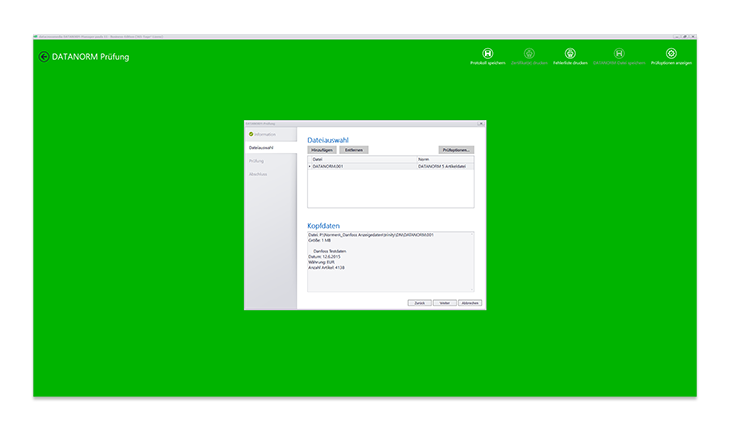
Task: Click the Kopfdaten file path line
Action: tap(371, 235)
